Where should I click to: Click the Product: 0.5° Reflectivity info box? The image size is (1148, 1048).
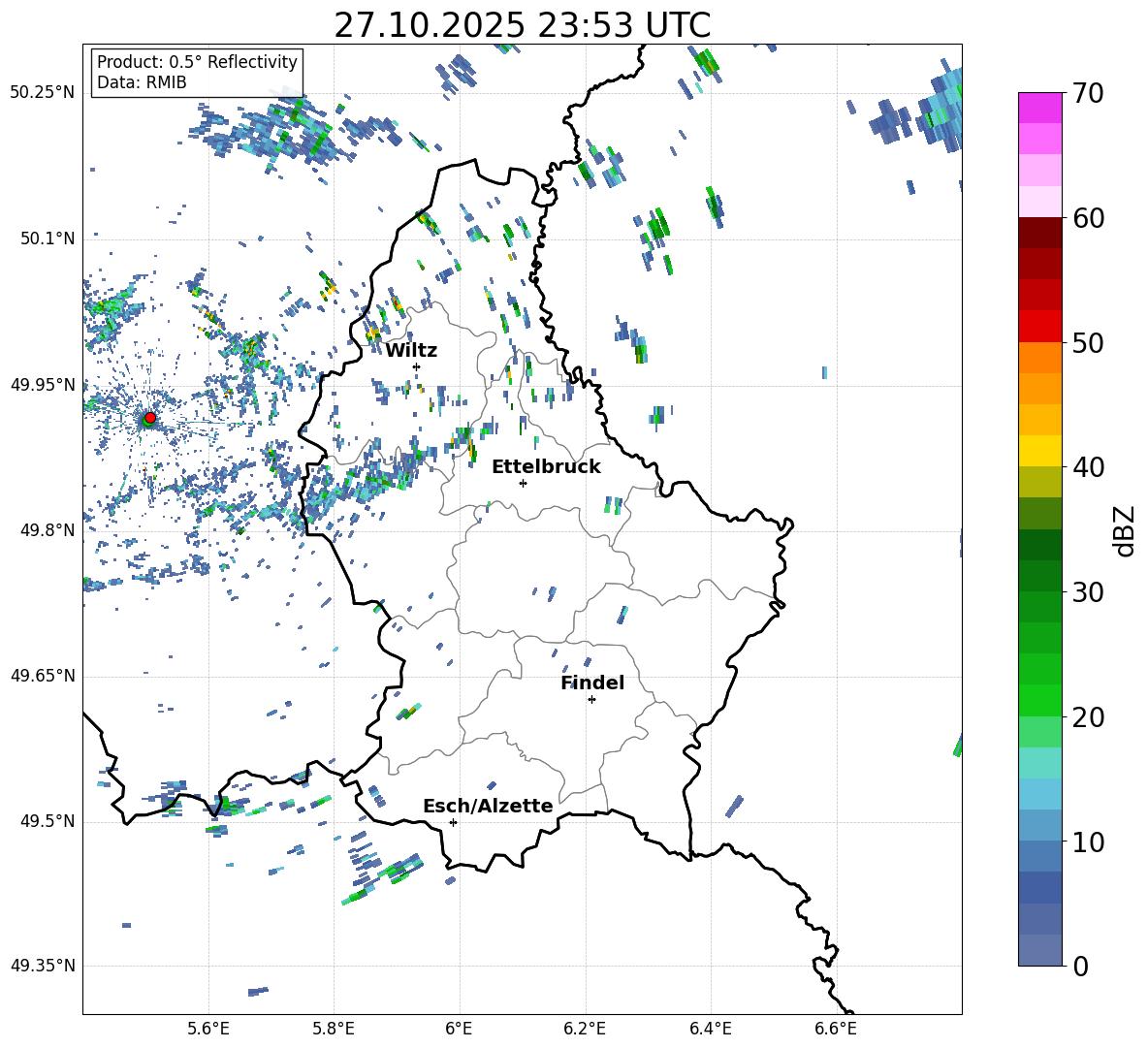(197, 73)
